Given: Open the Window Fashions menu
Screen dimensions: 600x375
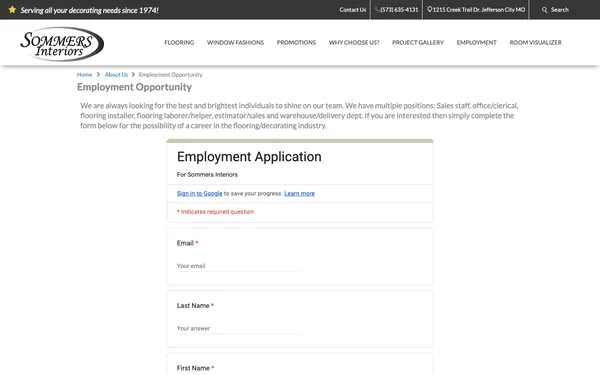Looking at the screenshot, I should coord(235,42).
